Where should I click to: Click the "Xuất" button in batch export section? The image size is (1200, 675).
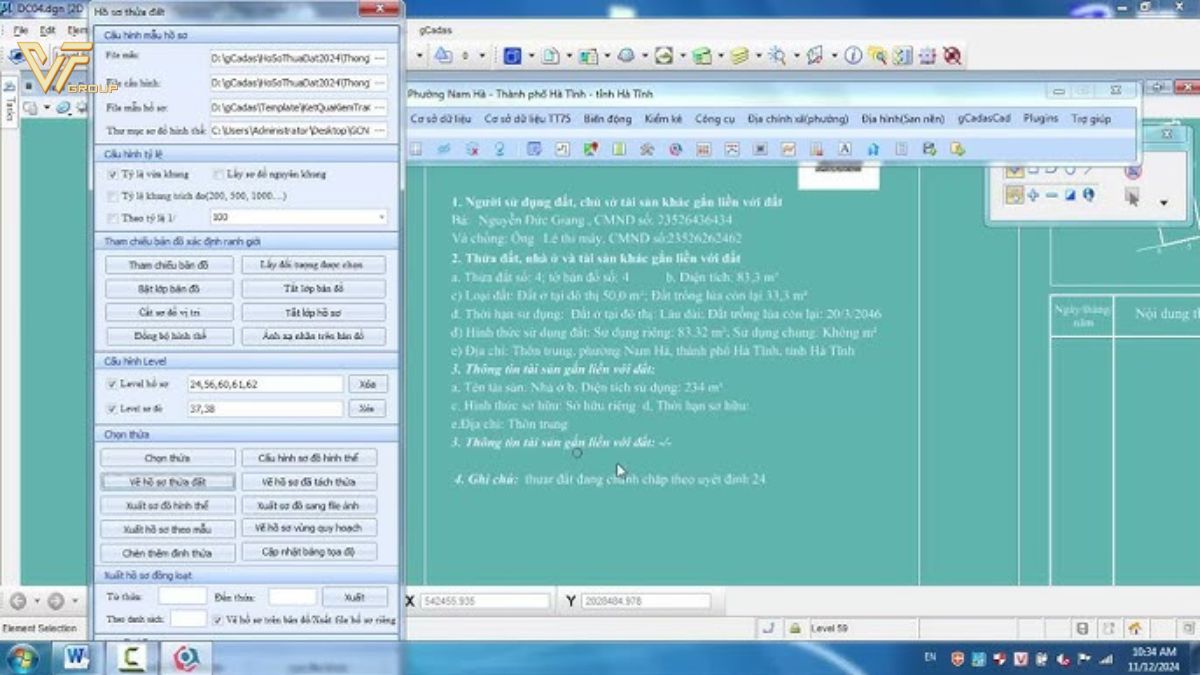(x=354, y=597)
